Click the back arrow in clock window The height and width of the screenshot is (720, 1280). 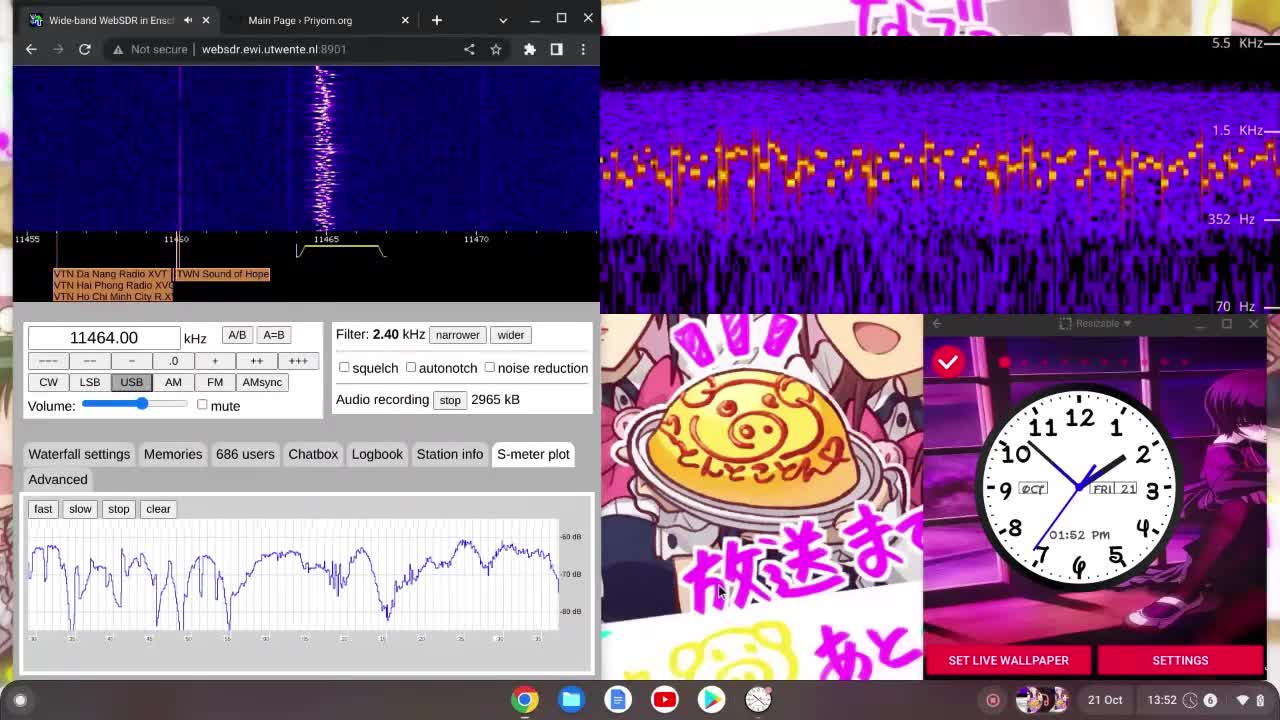coord(937,323)
